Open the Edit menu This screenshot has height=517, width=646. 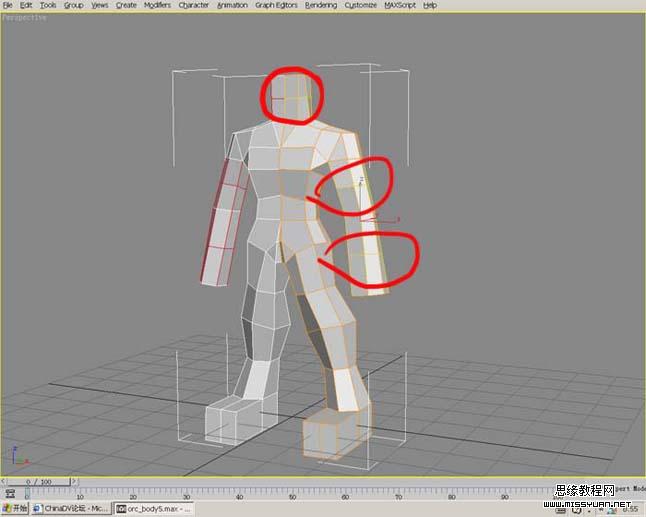pyautogui.click(x=26, y=5)
